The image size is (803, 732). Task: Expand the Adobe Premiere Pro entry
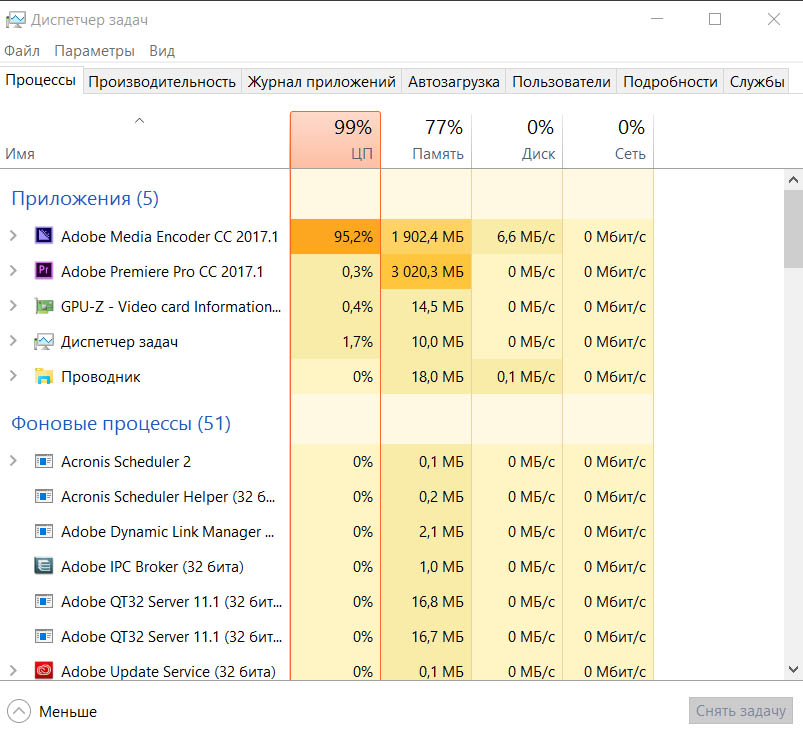click(13, 270)
